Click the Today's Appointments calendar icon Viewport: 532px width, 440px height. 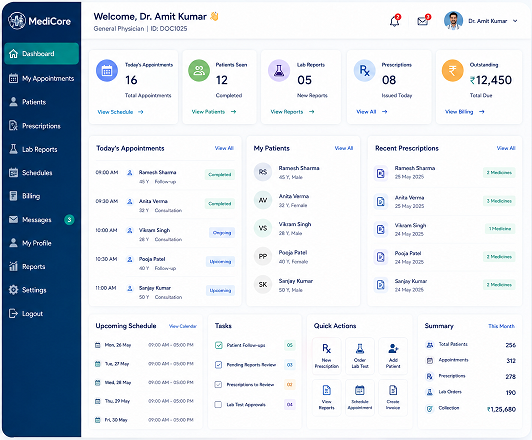(x=107, y=71)
